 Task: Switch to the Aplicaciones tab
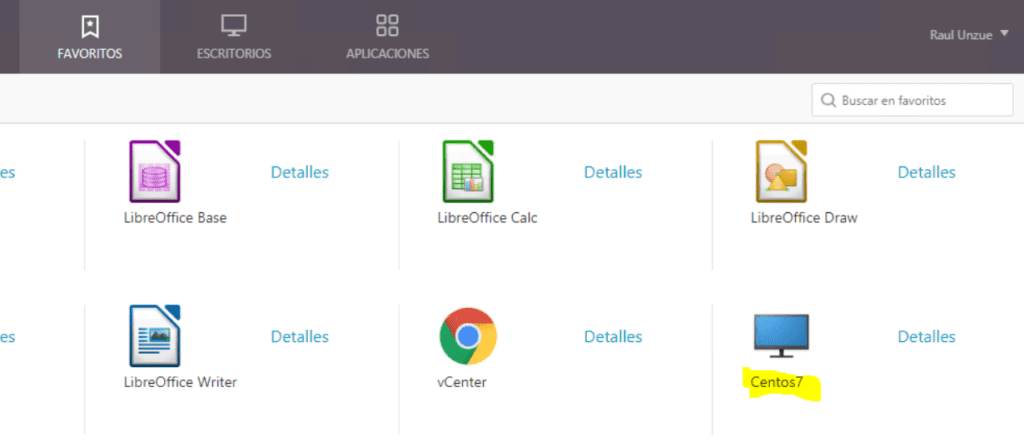387,37
